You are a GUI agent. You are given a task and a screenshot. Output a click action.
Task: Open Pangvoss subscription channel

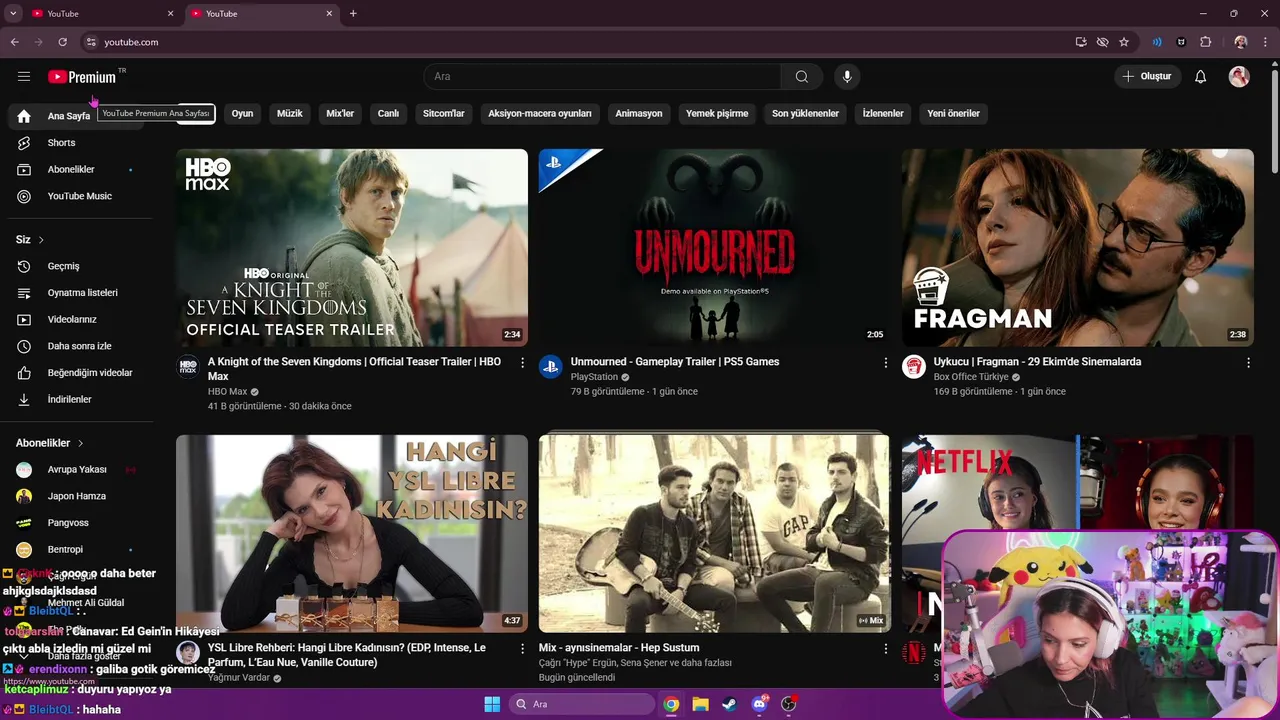76,523
